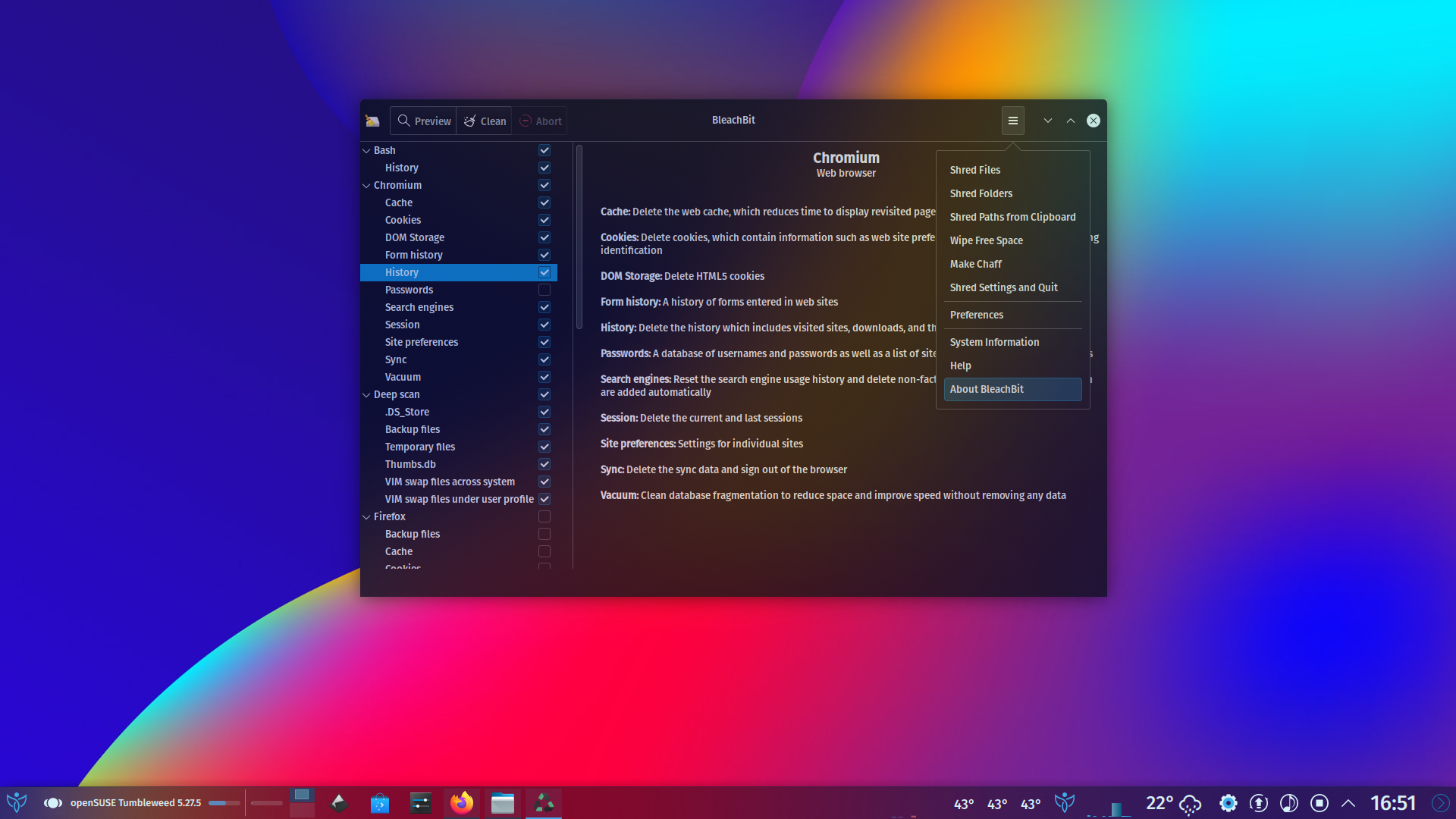Image resolution: width=1456 pixels, height=819 pixels.
Task: Select the .DS_Store tree row
Action: click(459, 412)
